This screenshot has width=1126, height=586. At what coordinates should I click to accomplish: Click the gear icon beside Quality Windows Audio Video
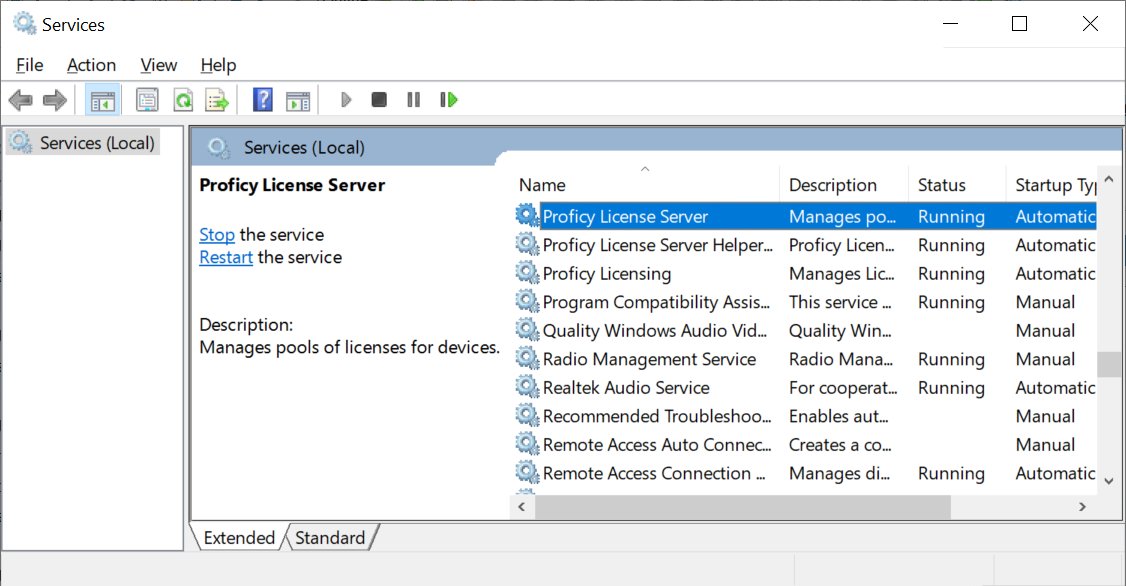pos(527,330)
